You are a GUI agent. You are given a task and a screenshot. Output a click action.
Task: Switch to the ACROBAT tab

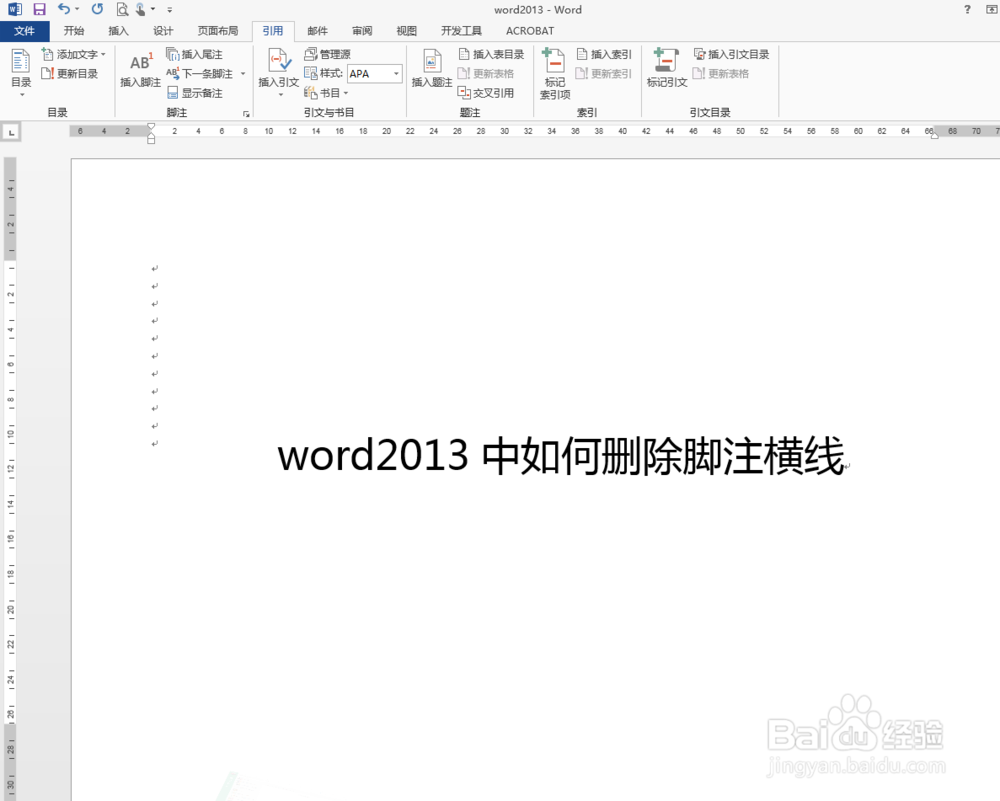pos(530,31)
